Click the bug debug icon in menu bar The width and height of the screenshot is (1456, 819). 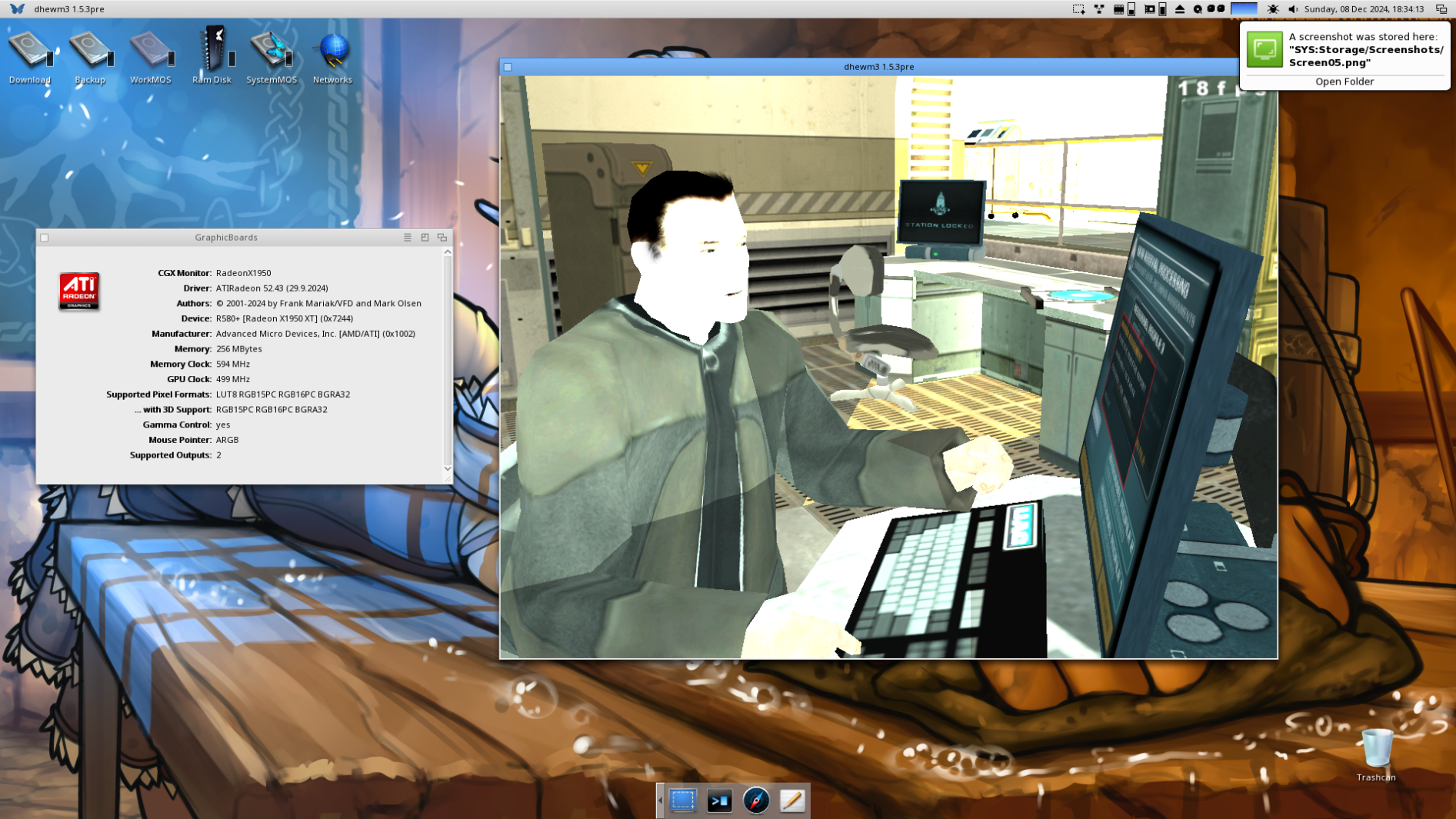point(1273,9)
